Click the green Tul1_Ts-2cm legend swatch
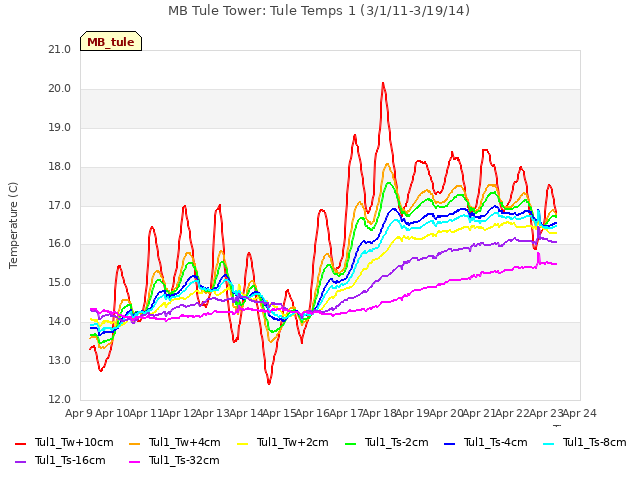This screenshot has height=480, width=640. [351, 443]
